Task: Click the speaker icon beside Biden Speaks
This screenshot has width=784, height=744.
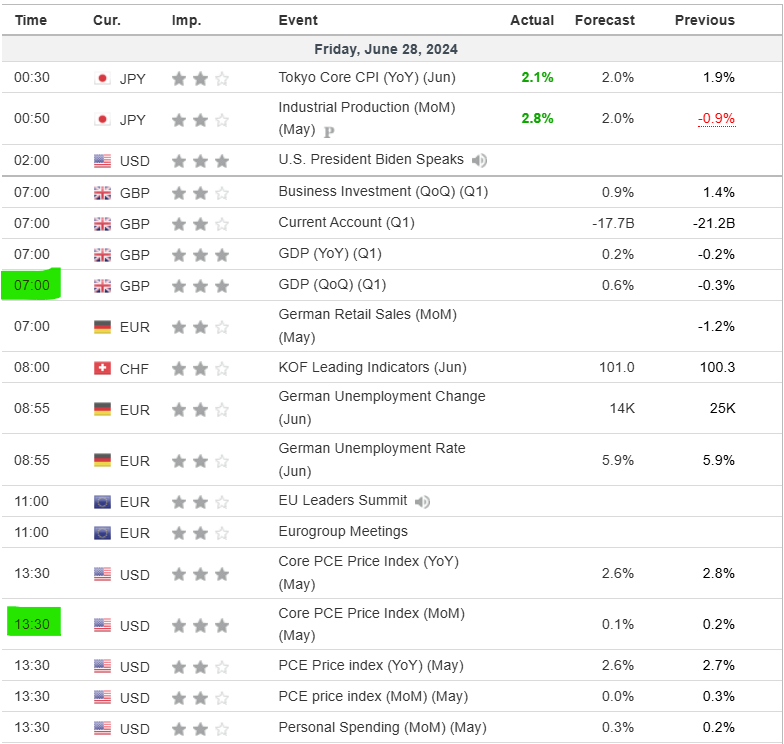Action: coord(480,160)
